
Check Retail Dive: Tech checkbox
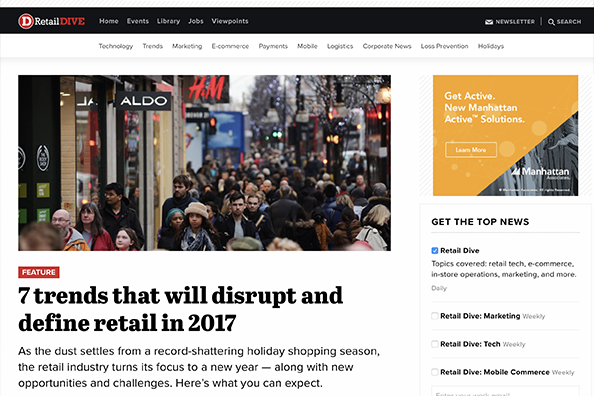[435, 344]
